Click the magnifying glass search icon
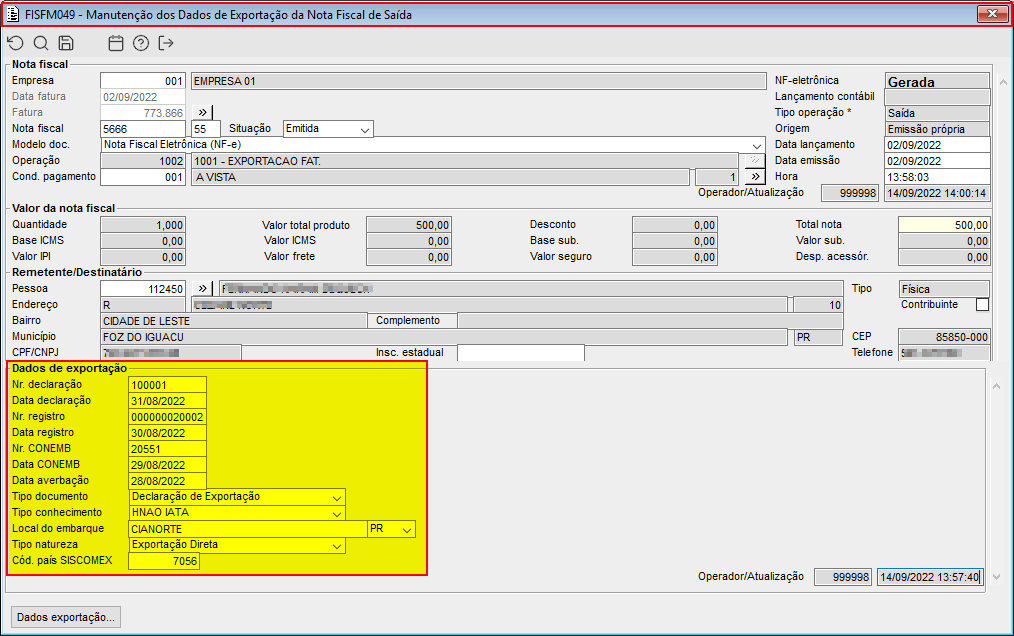 41,43
